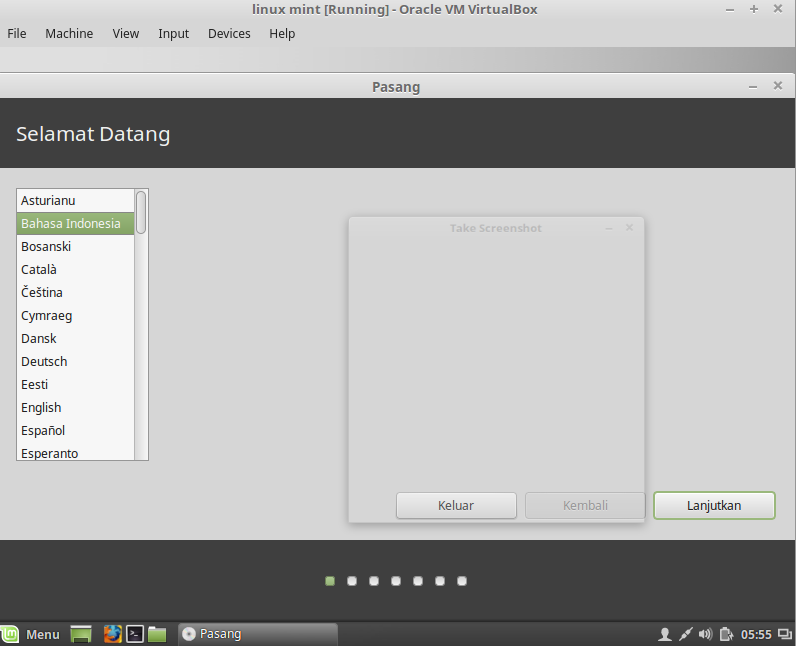This screenshot has height=646, width=796.
Task: Close the Pasang installer window
Action: pyautogui.click(x=778, y=86)
